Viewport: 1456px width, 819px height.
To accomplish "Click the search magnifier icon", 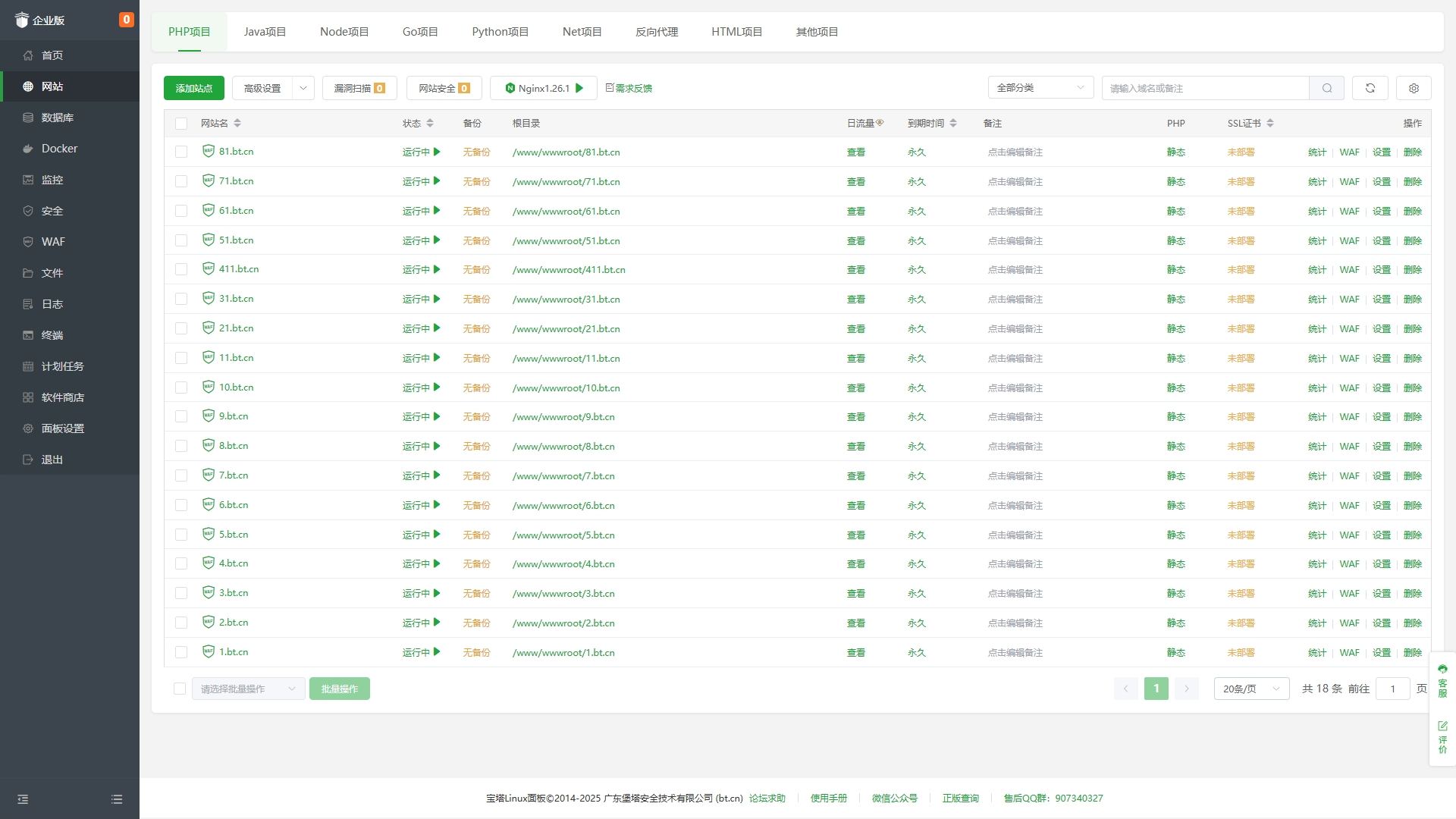I will [x=1326, y=88].
